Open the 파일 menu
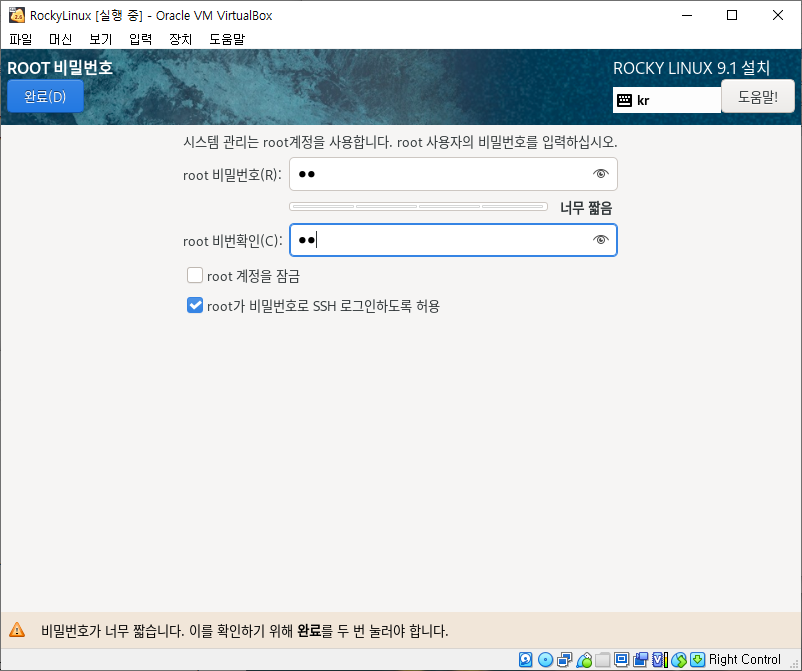This screenshot has height=671, width=802. pos(20,39)
